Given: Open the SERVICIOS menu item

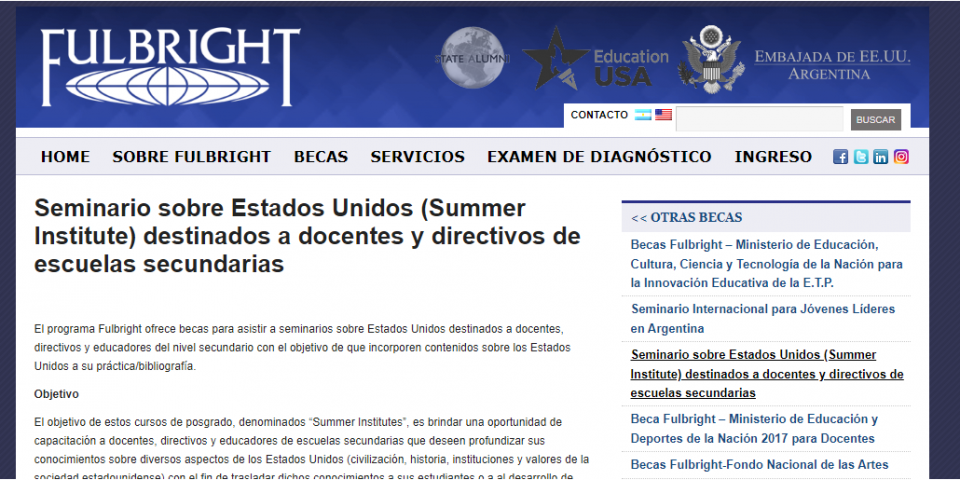Looking at the screenshot, I should [x=418, y=157].
